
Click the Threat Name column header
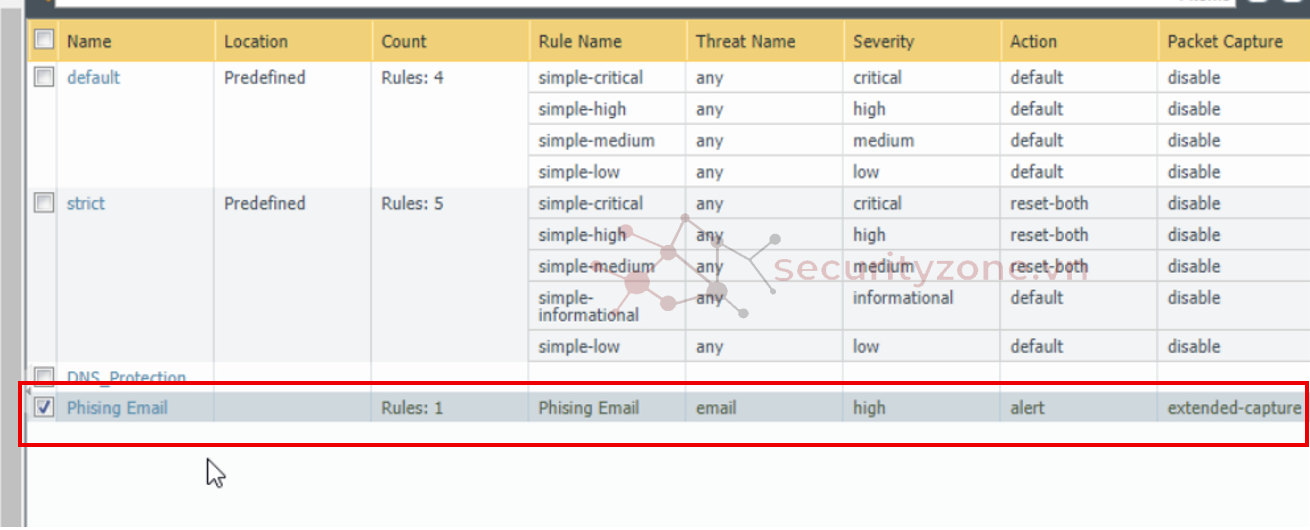(x=746, y=41)
